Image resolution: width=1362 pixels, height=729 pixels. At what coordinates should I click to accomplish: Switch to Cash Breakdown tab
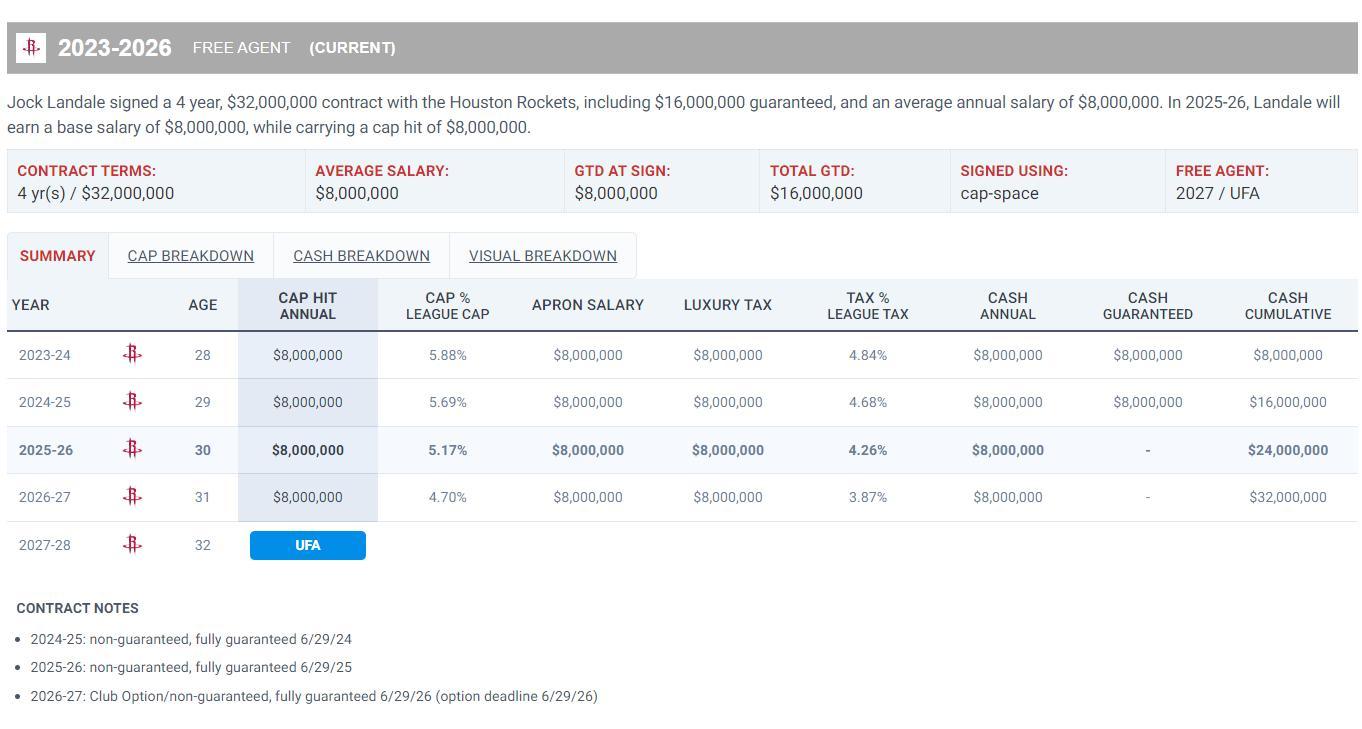point(361,256)
